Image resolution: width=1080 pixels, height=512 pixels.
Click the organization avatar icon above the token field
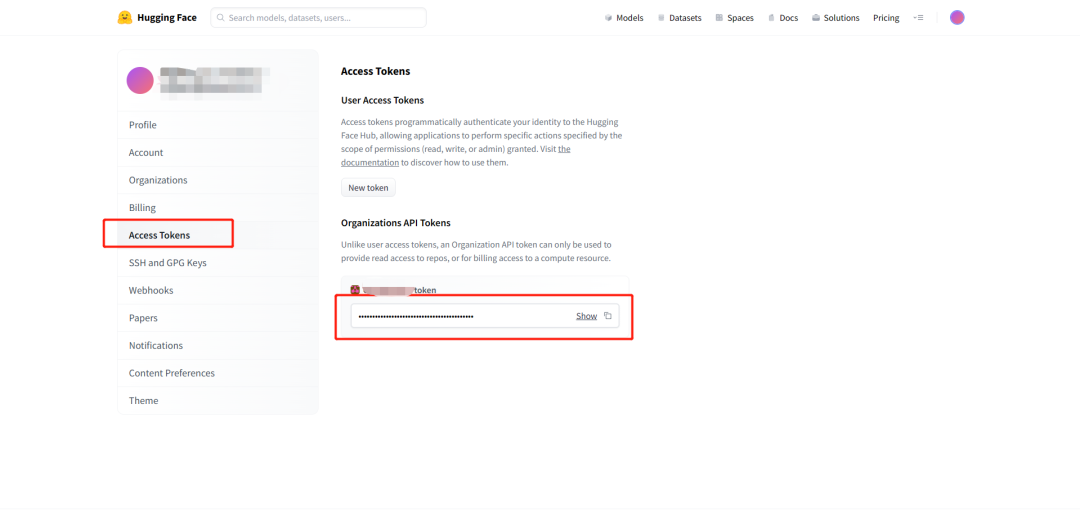(x=355, y=290)
